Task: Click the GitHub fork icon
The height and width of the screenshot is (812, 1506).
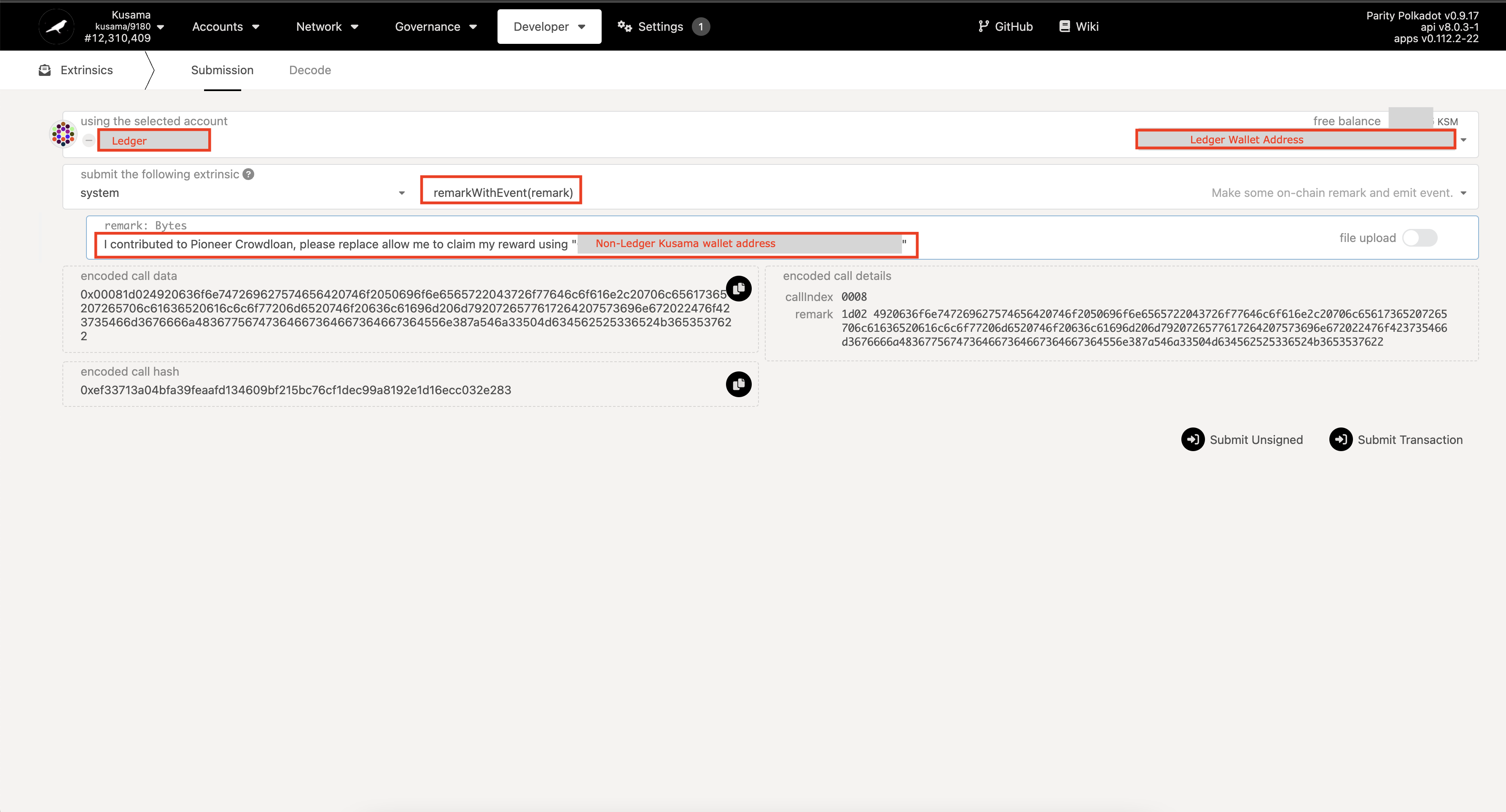Action: point(983,26)
